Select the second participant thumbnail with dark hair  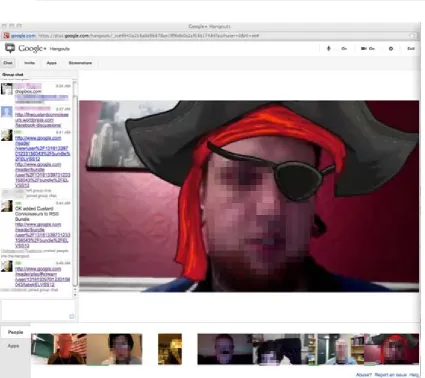click(x=114, y=349)
